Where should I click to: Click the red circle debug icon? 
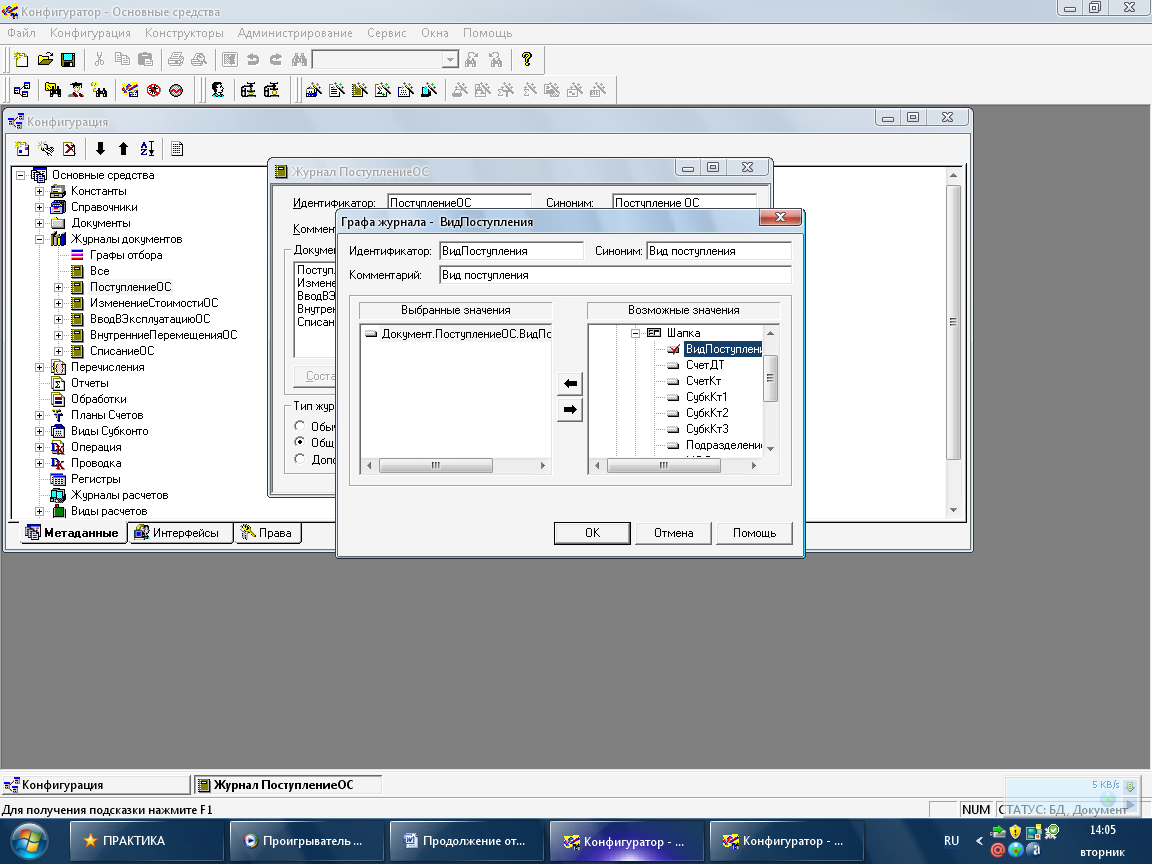[154, 90]
